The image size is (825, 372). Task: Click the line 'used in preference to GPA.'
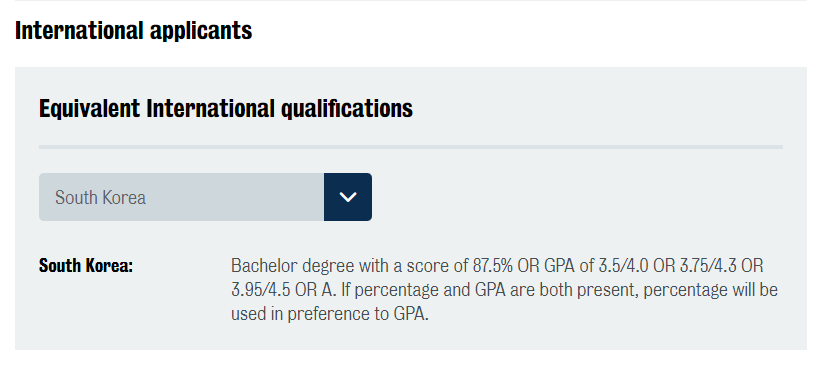tap(330, 314)
